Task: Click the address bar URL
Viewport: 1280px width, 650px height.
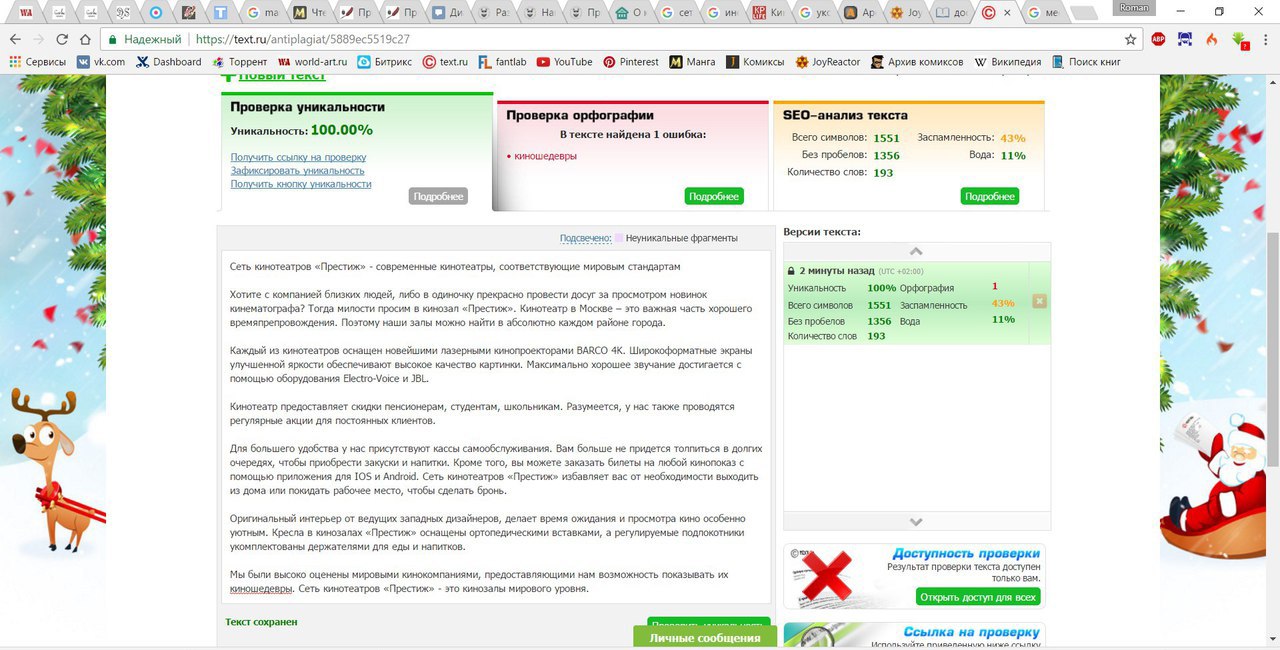Action: click(x=303, y=39)
